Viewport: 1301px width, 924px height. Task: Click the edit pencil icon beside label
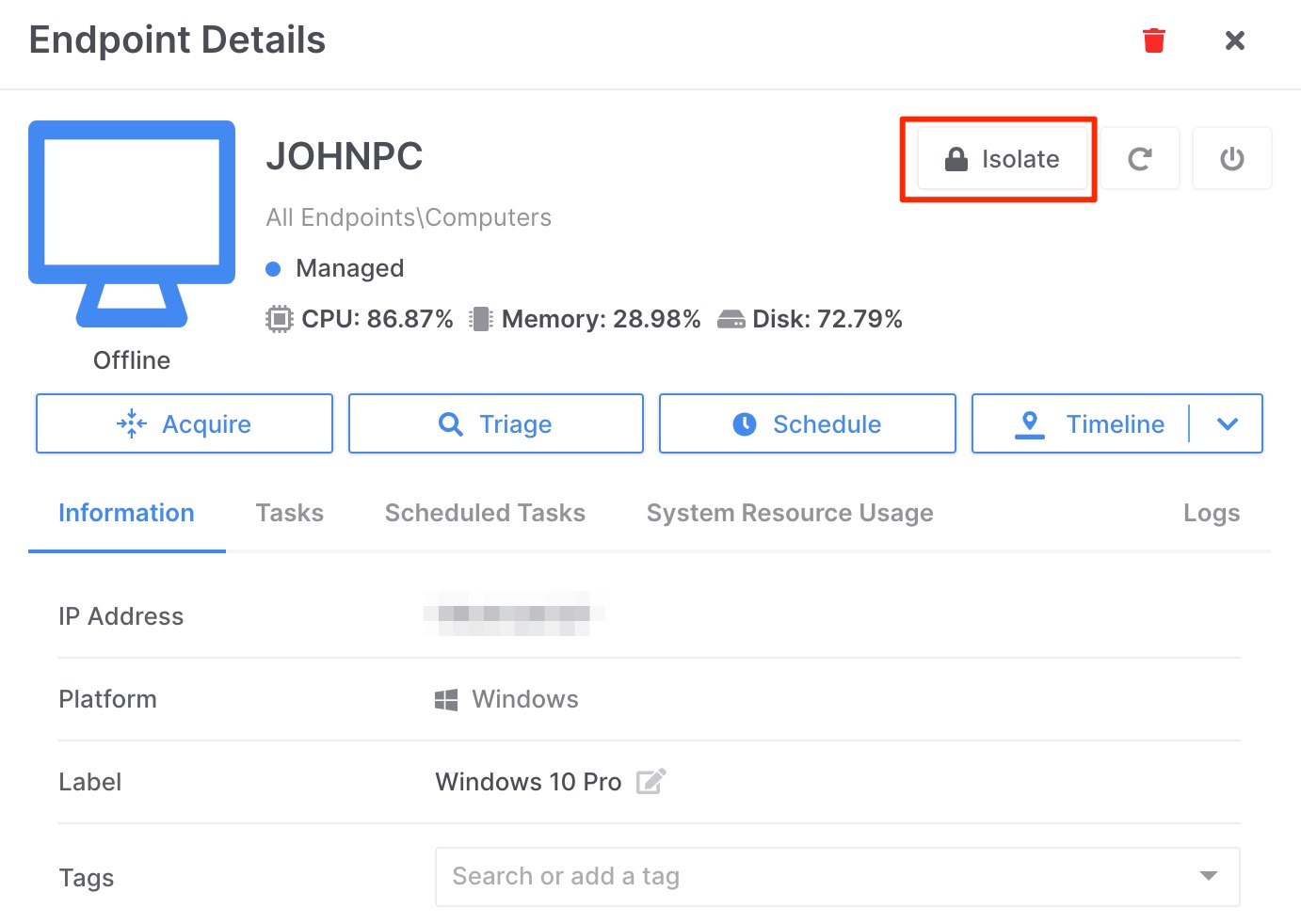tap(650, 782)
